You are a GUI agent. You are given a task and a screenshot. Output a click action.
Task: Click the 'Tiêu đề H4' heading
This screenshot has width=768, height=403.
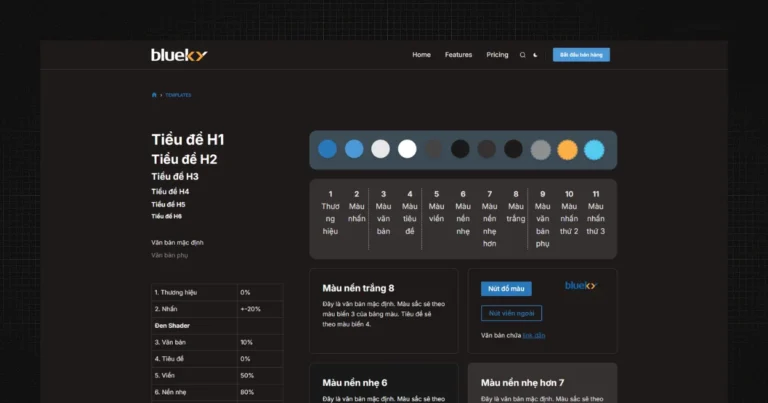170,191
